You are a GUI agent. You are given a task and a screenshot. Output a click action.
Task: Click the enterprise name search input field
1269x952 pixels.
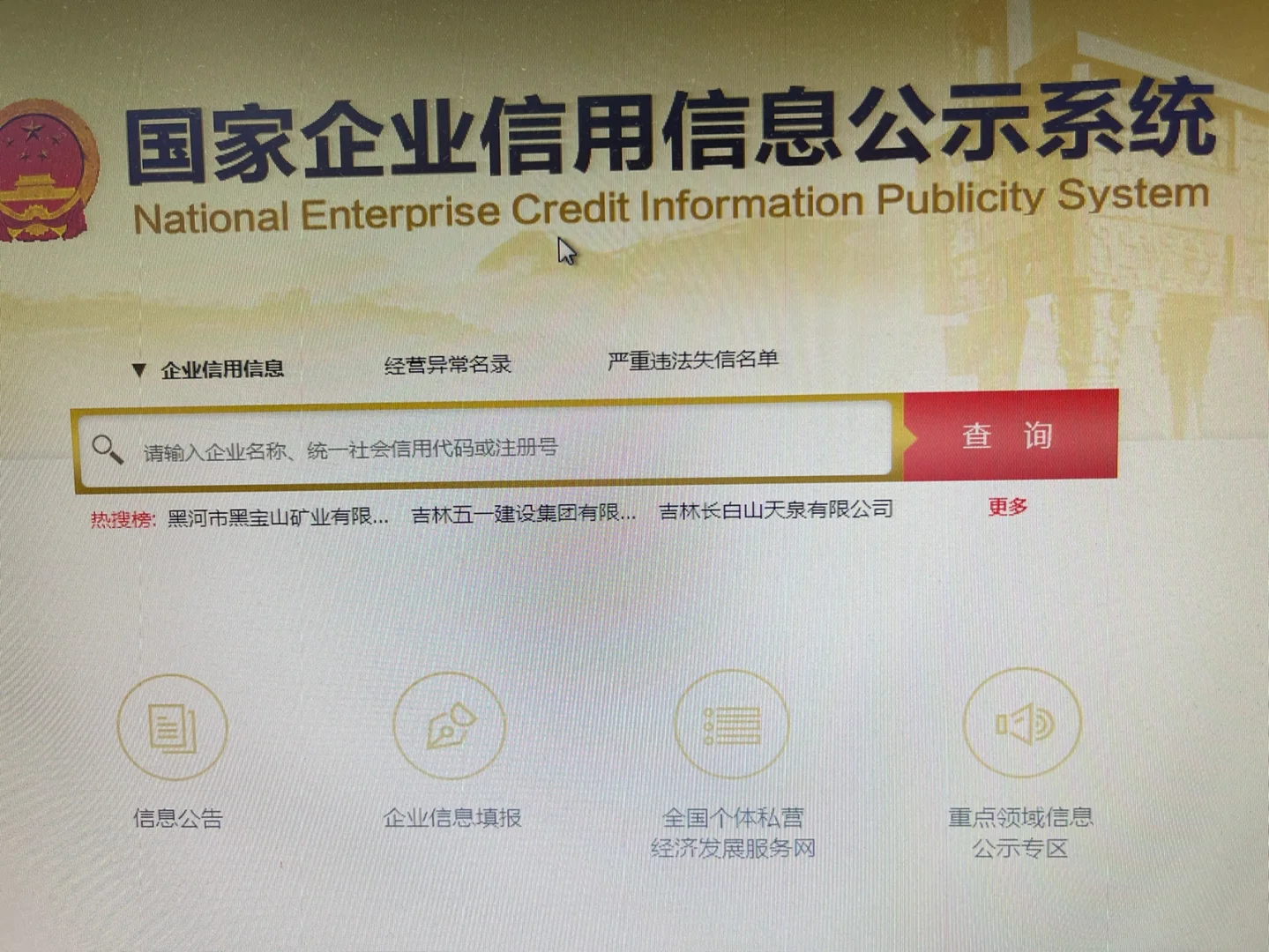pos(486,445)
